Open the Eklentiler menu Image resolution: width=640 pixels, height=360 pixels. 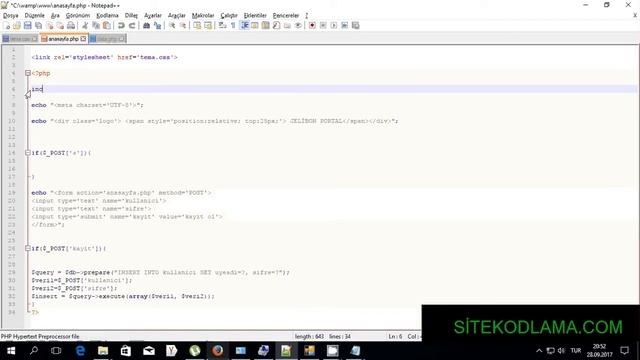(255, 16)
